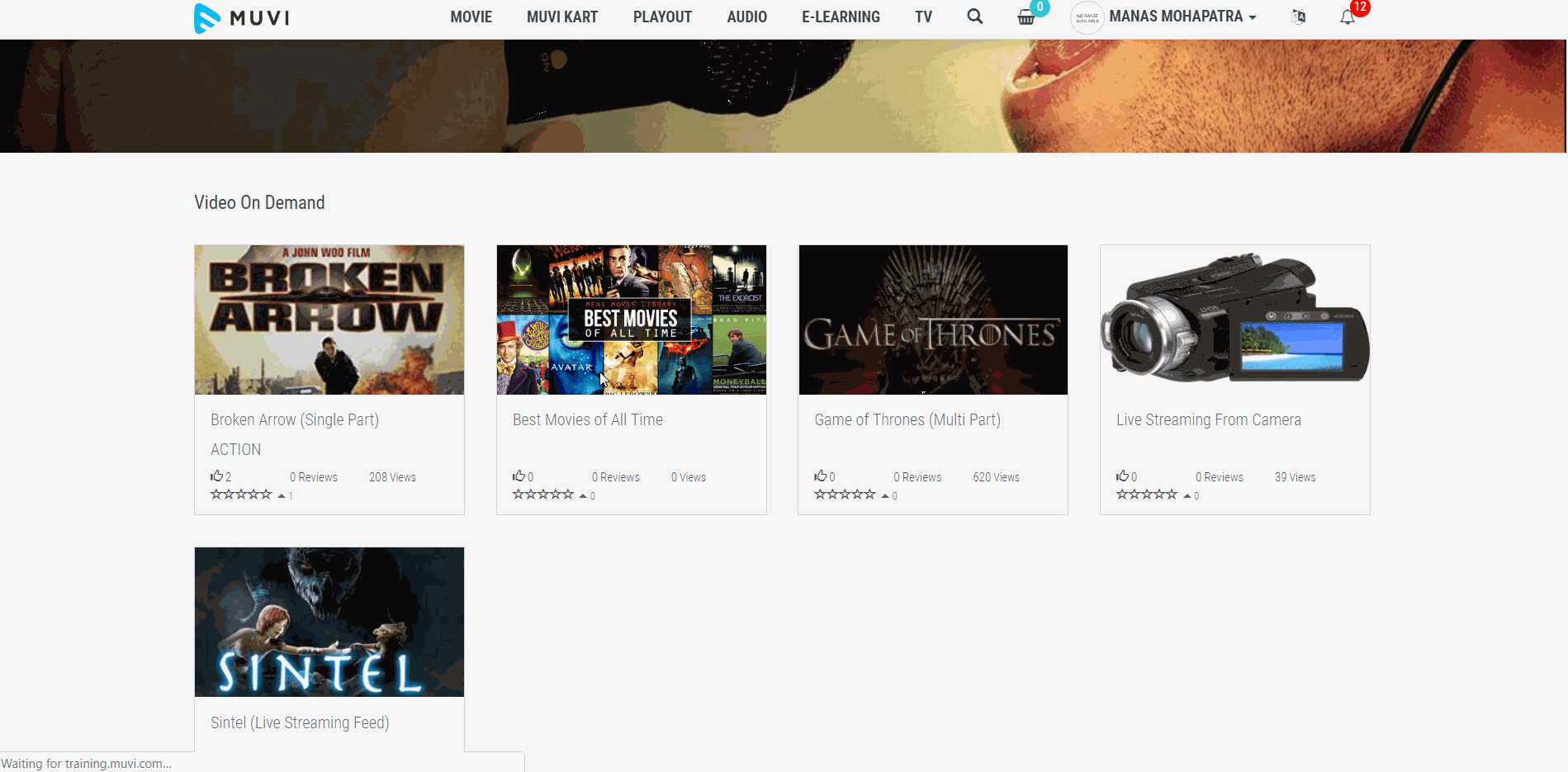Expand rating arrow under Best Movies
Viewport: 1568px width, 772px height.
coord(583,496)
